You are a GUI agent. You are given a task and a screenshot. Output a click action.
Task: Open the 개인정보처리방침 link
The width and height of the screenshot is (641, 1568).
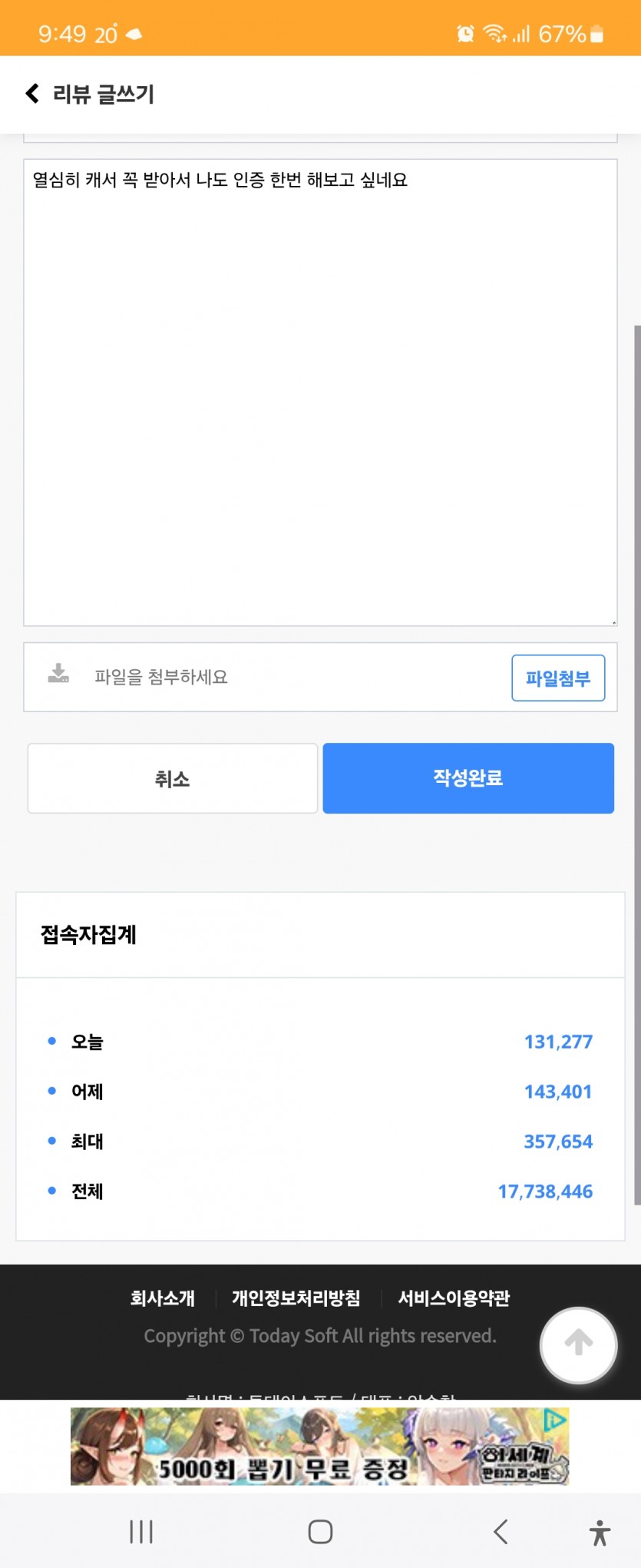pyautogui.click(x=296, y=1298)
